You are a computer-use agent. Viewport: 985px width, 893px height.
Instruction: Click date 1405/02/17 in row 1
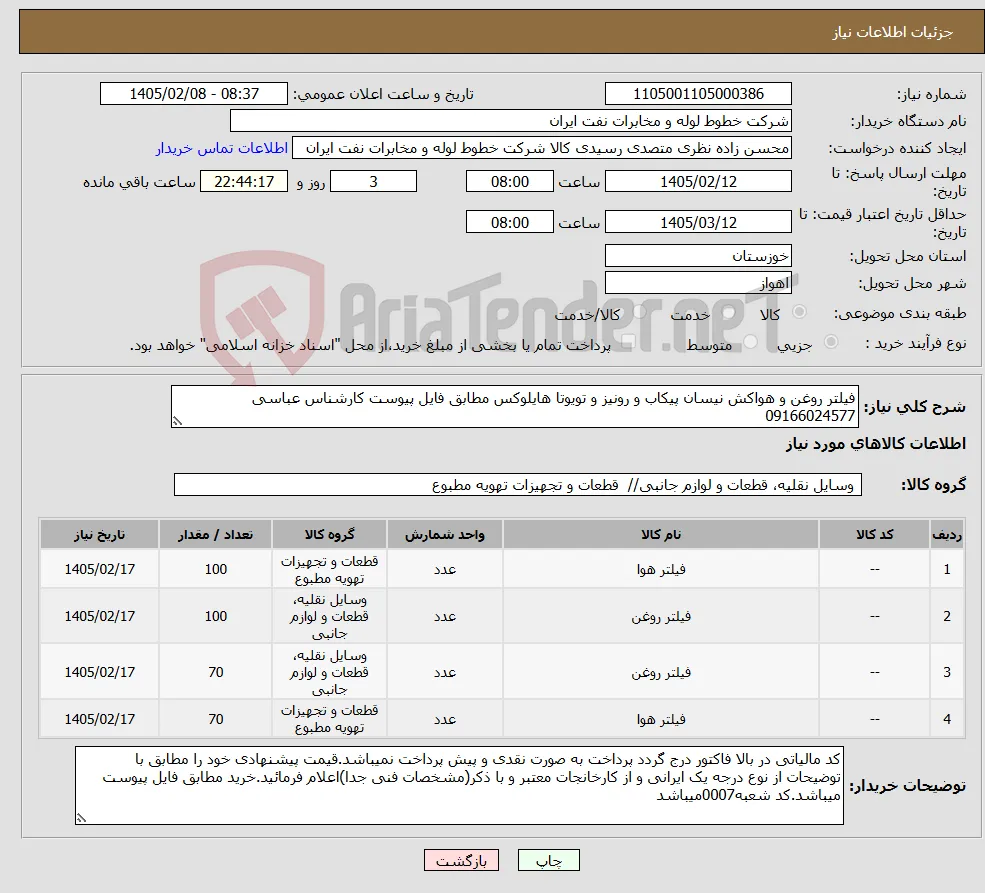[x=99, y=570]
